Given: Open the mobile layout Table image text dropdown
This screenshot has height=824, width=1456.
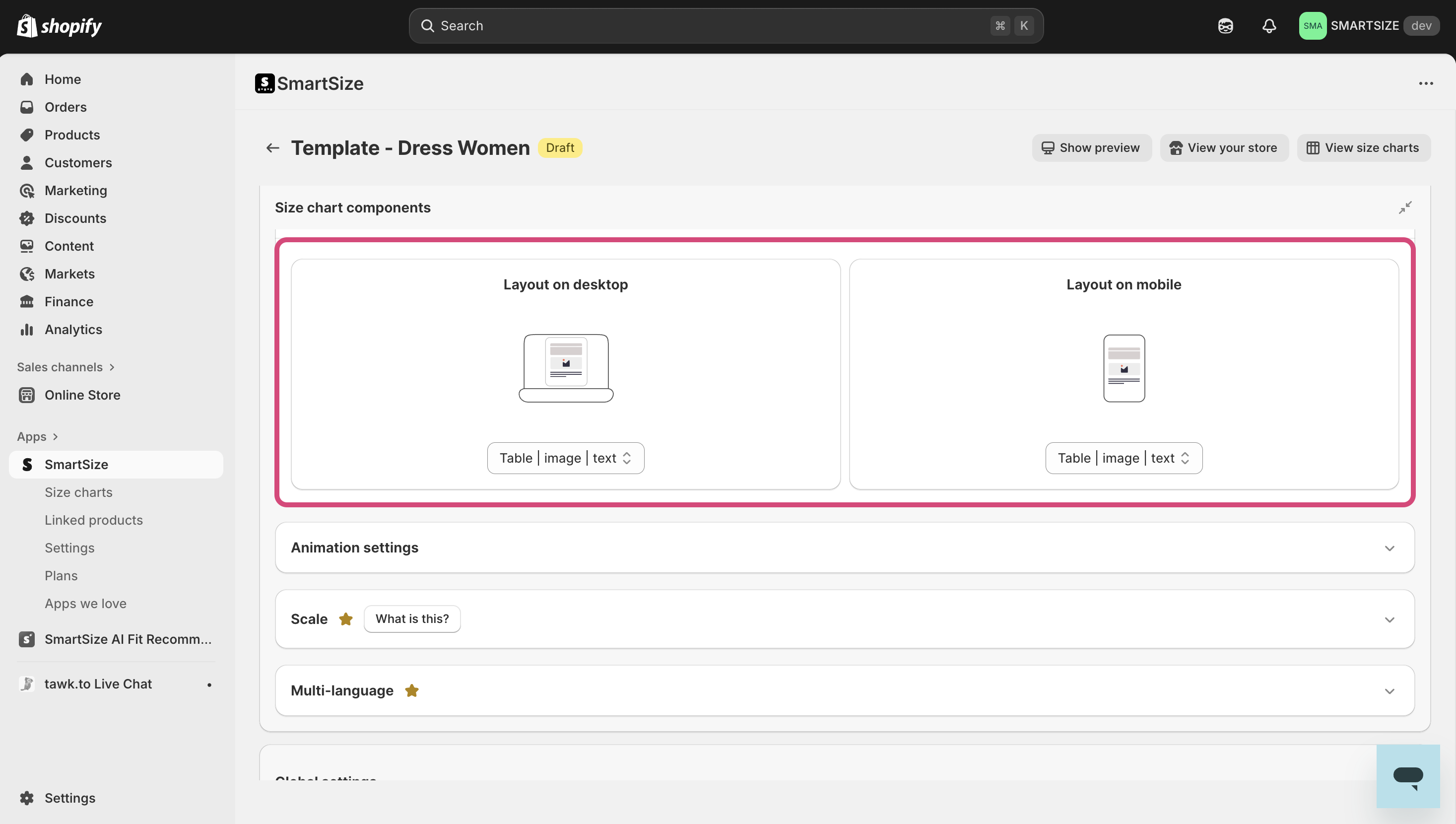Looking at the screenshot, I should (1124, 458).
